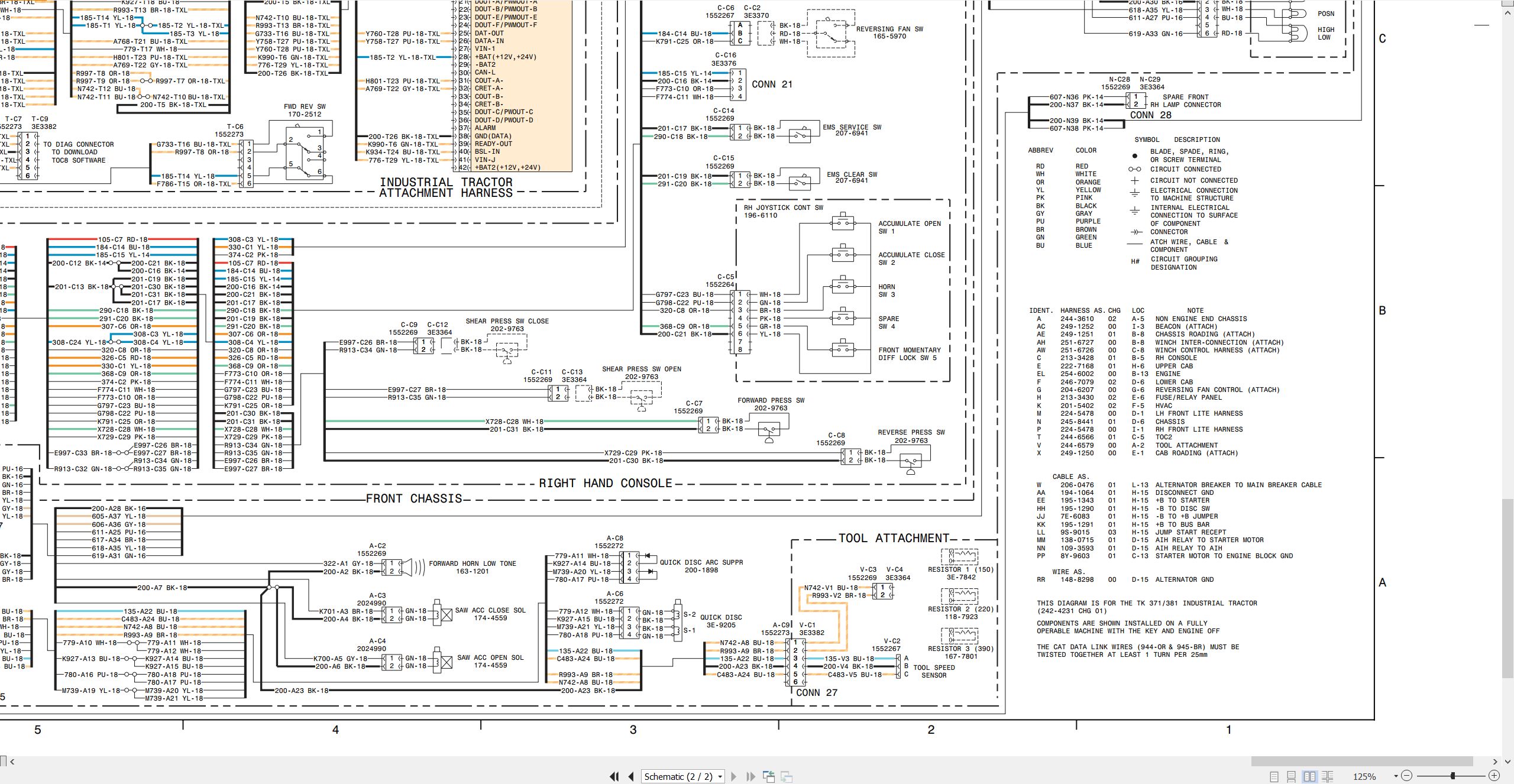
Task: Click the FUSE/RELAY PANEL legend entry
Action: pyautogui.click(x=1188, y=397)
